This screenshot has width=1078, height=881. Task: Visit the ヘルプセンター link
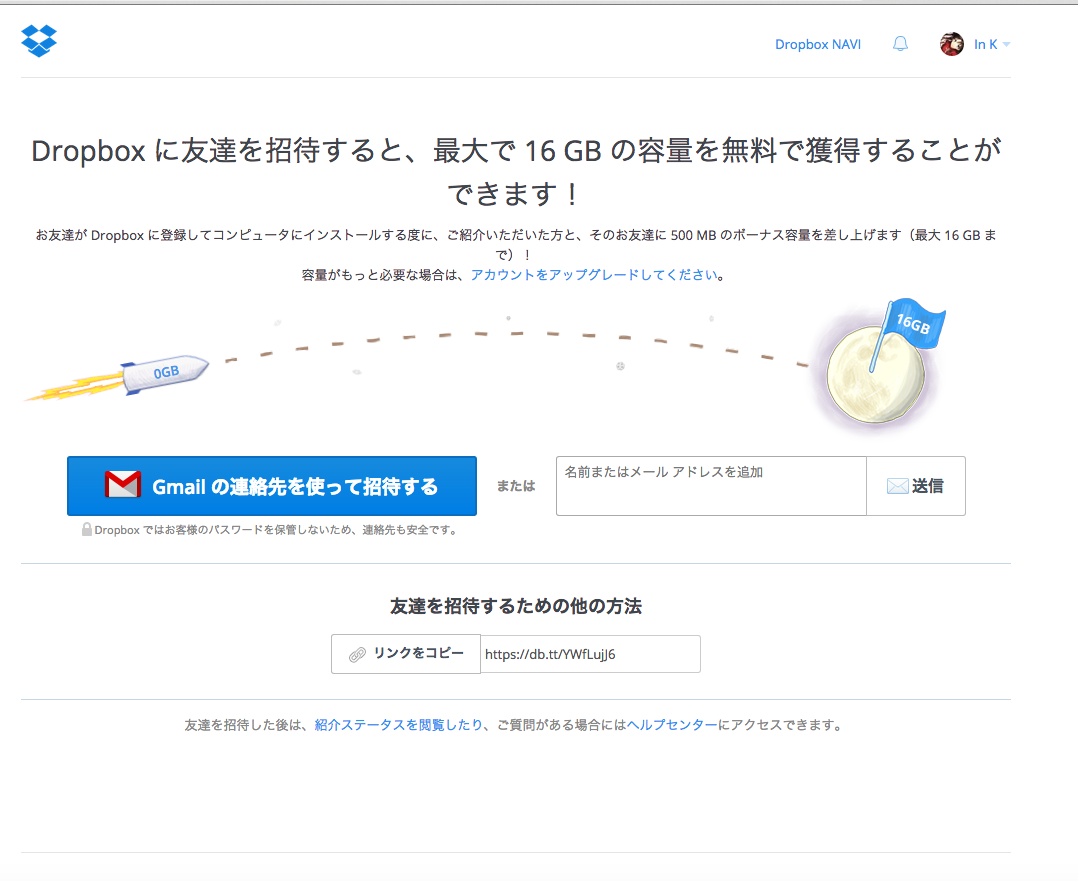click(672, 725)
